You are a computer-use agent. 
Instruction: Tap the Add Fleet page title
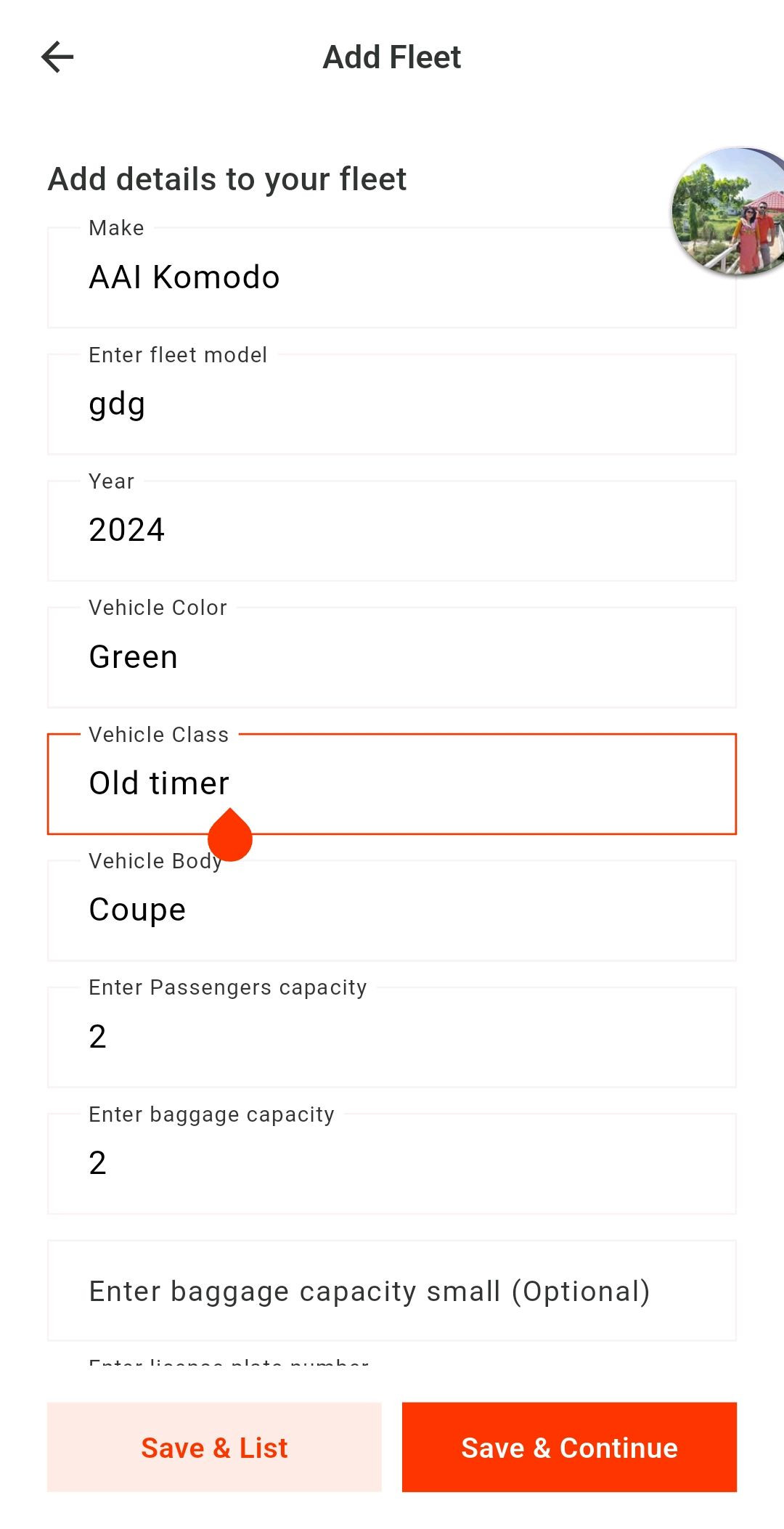coord(392,57)
